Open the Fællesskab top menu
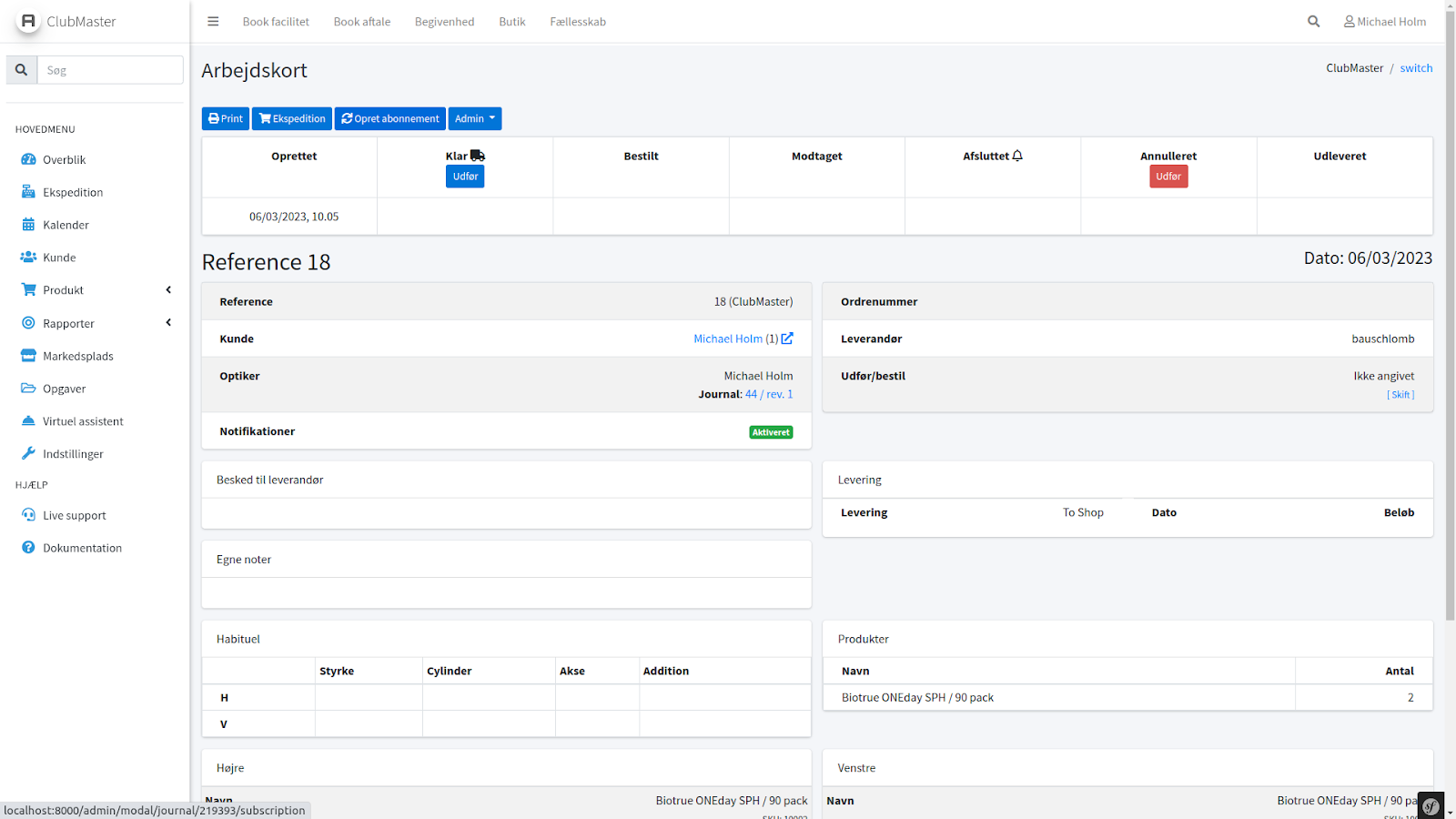The image size is (1456, 819). (578, 22)
